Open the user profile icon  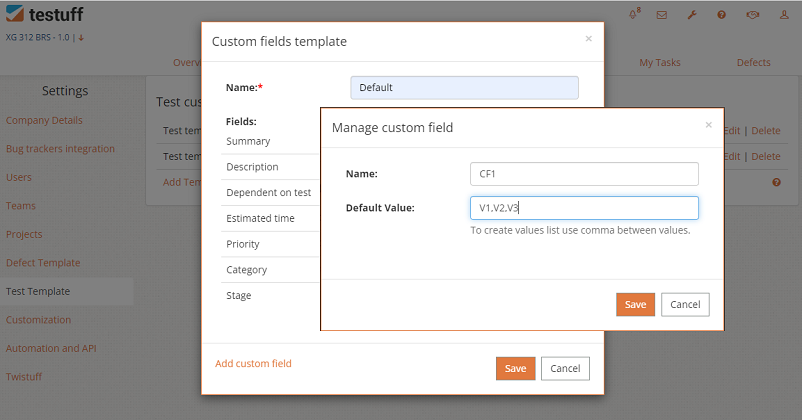pos(784,15)
